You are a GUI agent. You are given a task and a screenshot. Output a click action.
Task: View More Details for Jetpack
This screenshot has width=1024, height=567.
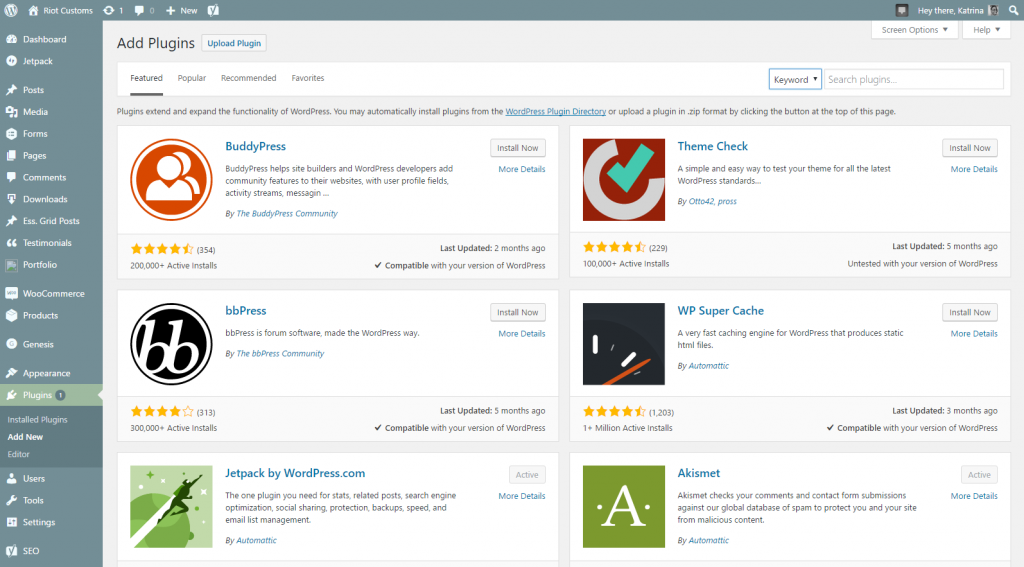pos(521,496)
